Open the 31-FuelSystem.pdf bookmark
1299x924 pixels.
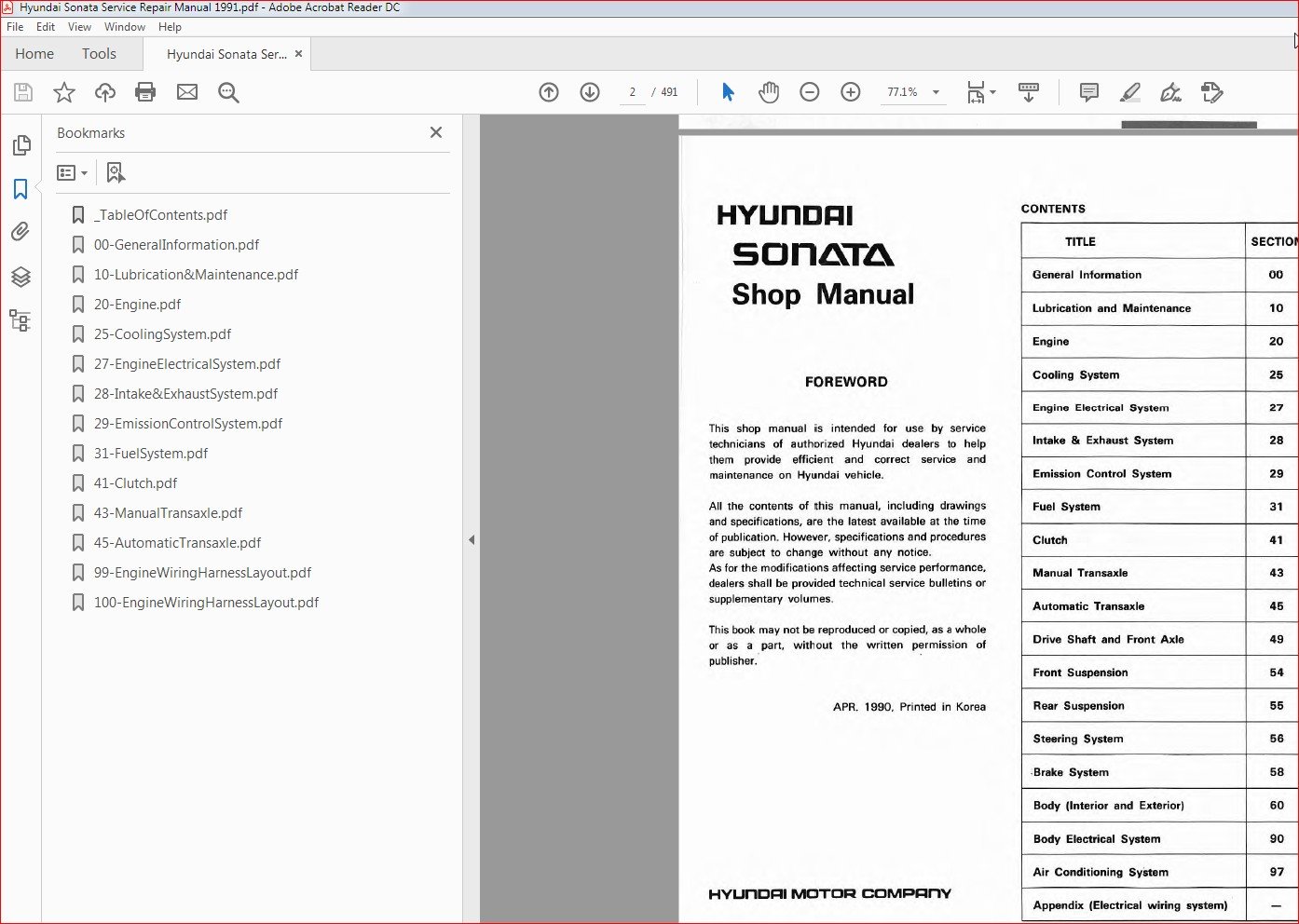point(150,454)
